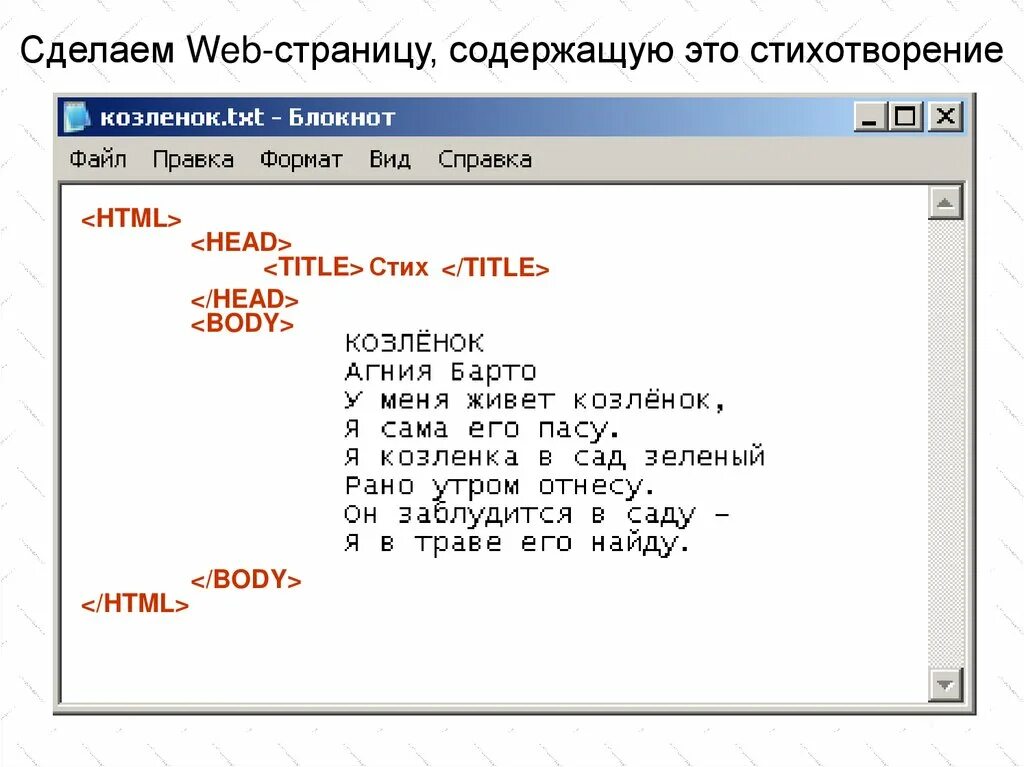Click the closing </TITLE> tag
The image size is (1024, 767).
tap(496, 268)
